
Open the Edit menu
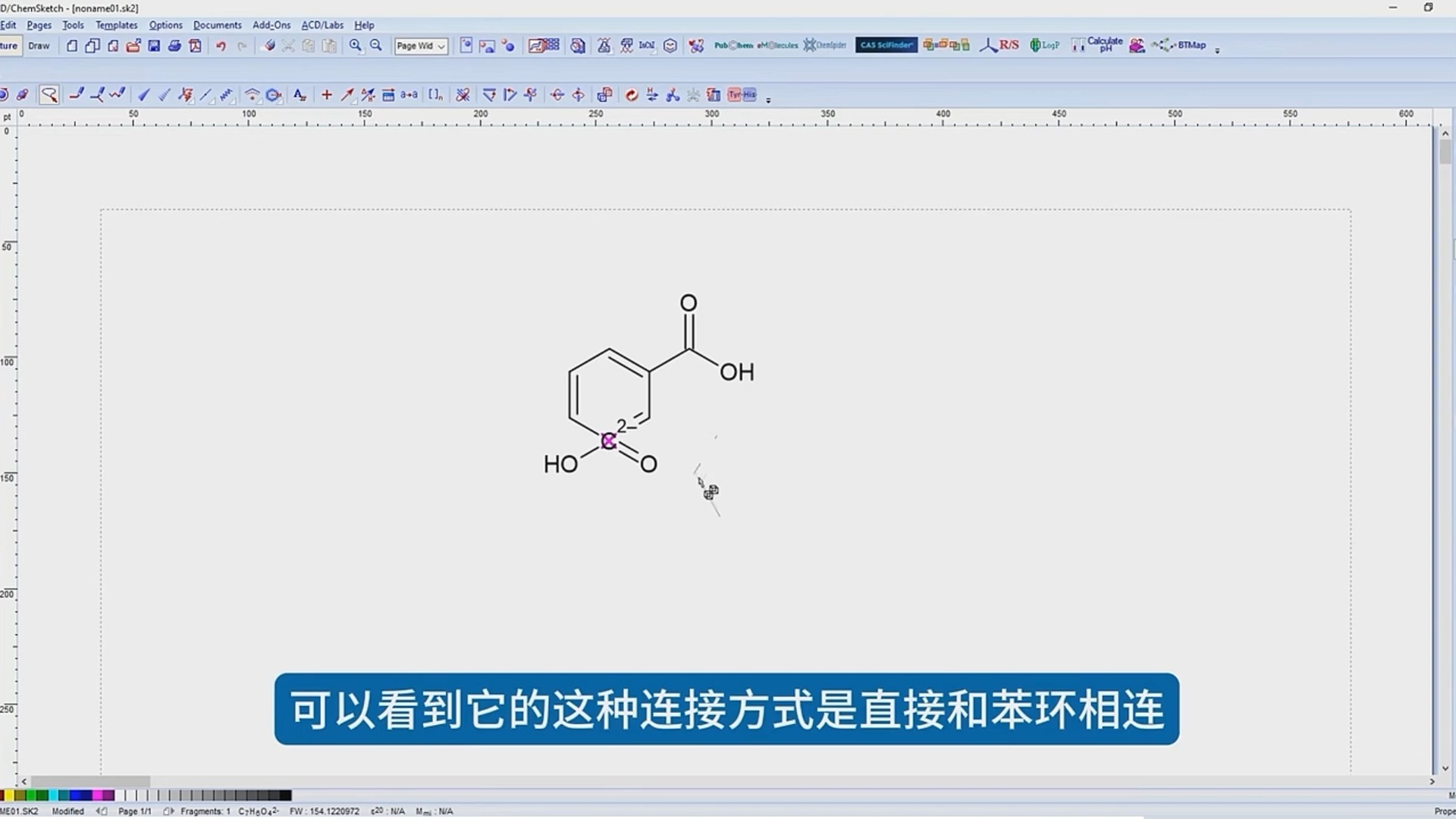(x=8, y=25)
